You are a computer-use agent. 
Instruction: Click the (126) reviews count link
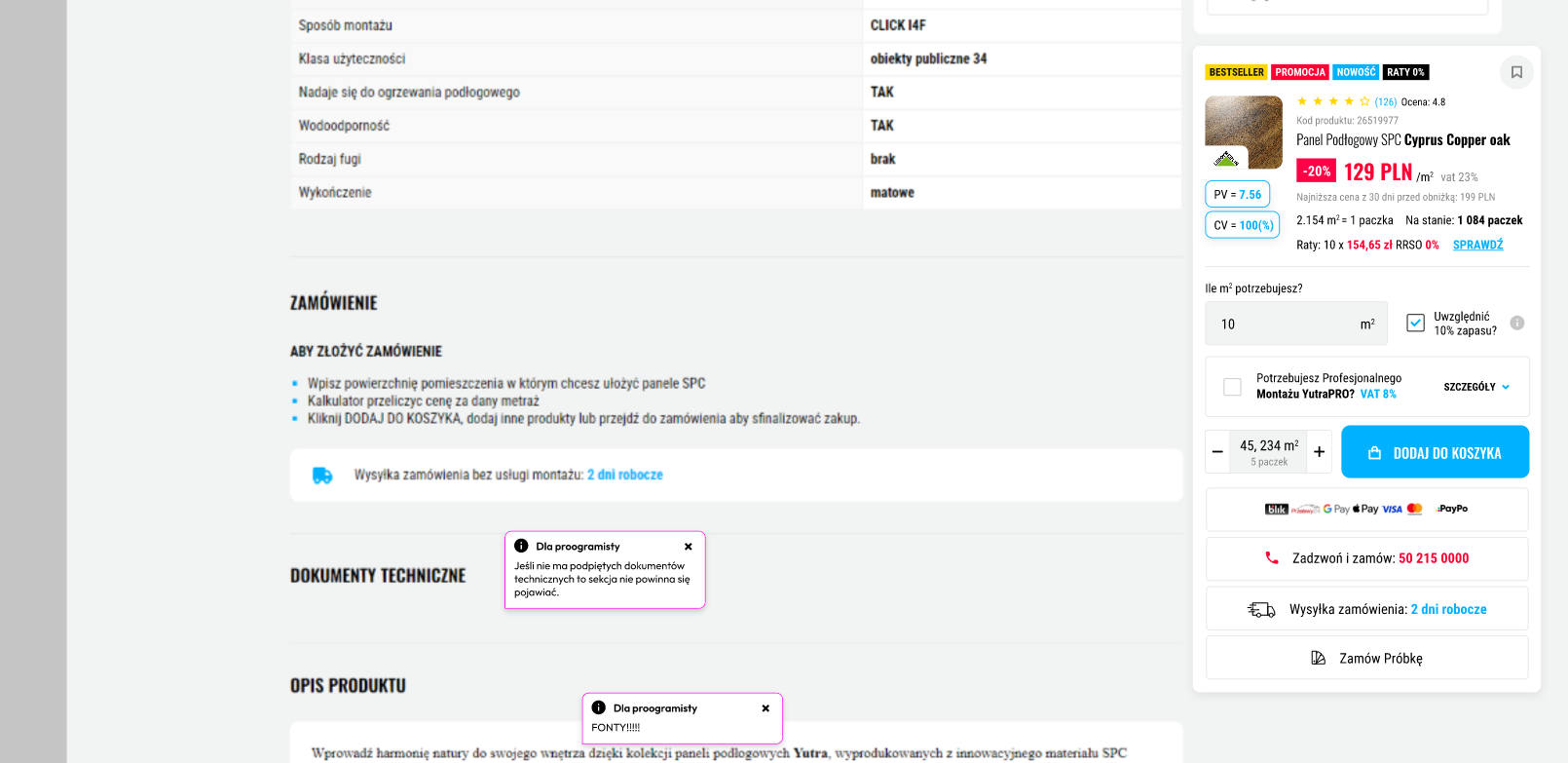[1385, 102]
